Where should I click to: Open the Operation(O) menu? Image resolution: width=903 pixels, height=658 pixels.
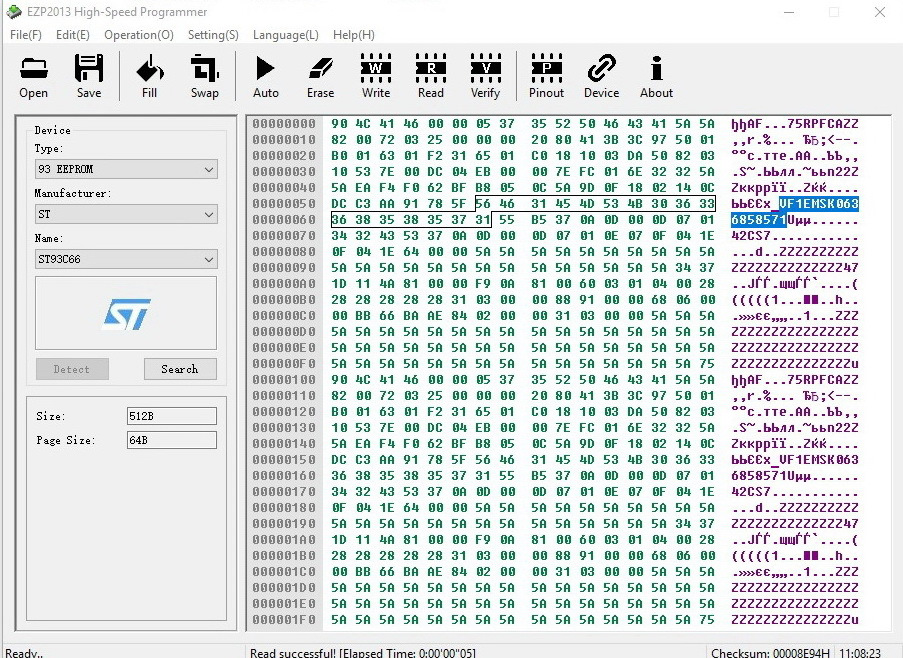[x=139, y=35]
